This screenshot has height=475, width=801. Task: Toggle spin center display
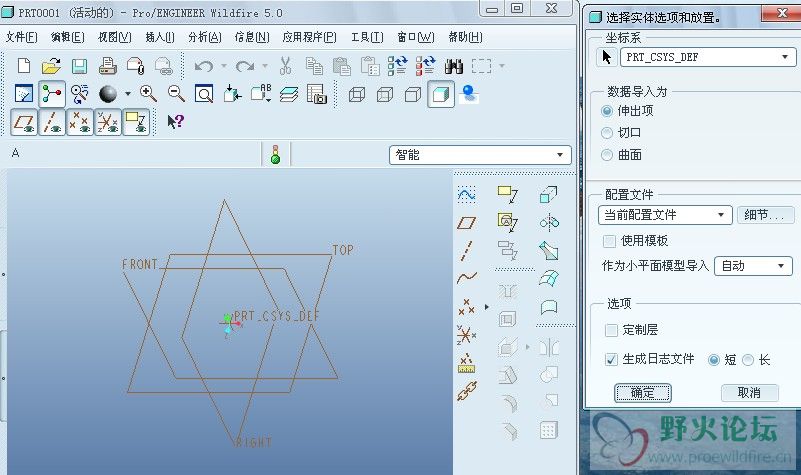tap(52, 94)
